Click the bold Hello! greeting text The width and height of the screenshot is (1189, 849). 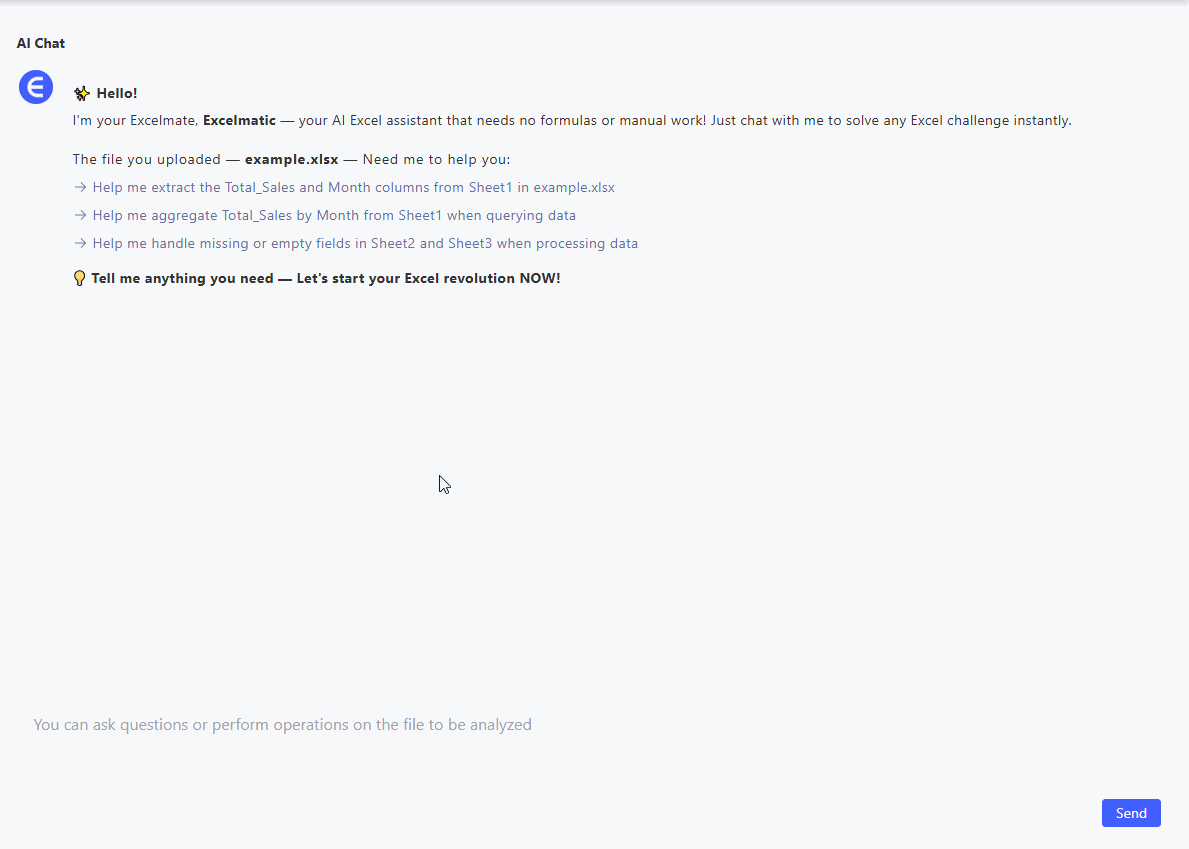[117, 94]
